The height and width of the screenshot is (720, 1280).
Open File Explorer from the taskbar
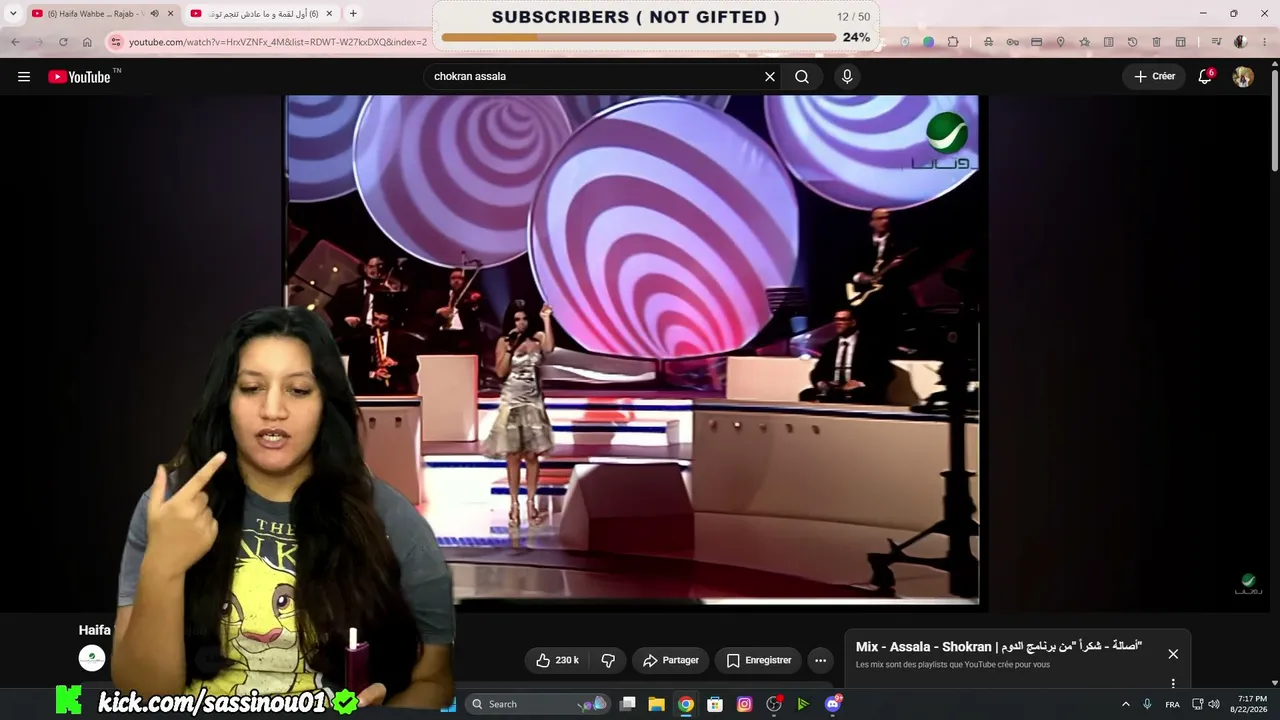657,704
